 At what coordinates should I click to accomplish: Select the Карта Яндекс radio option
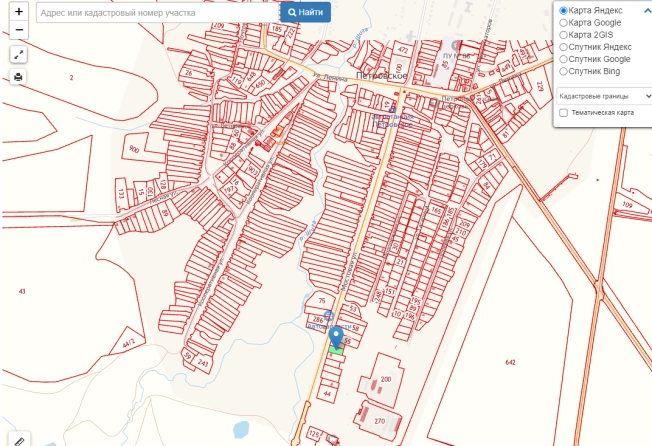coord(564,10)
